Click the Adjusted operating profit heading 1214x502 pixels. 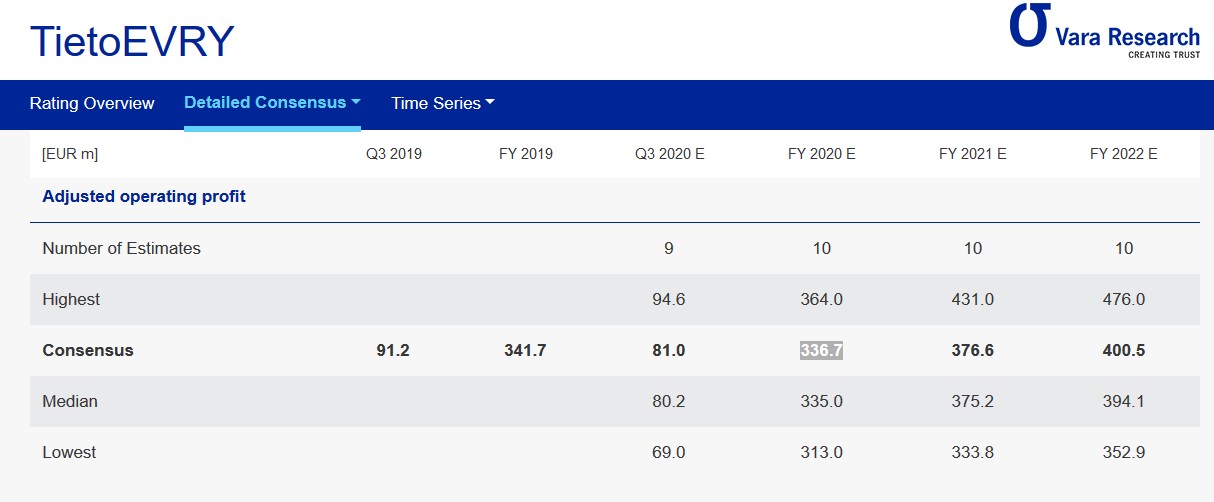(144, 197)
